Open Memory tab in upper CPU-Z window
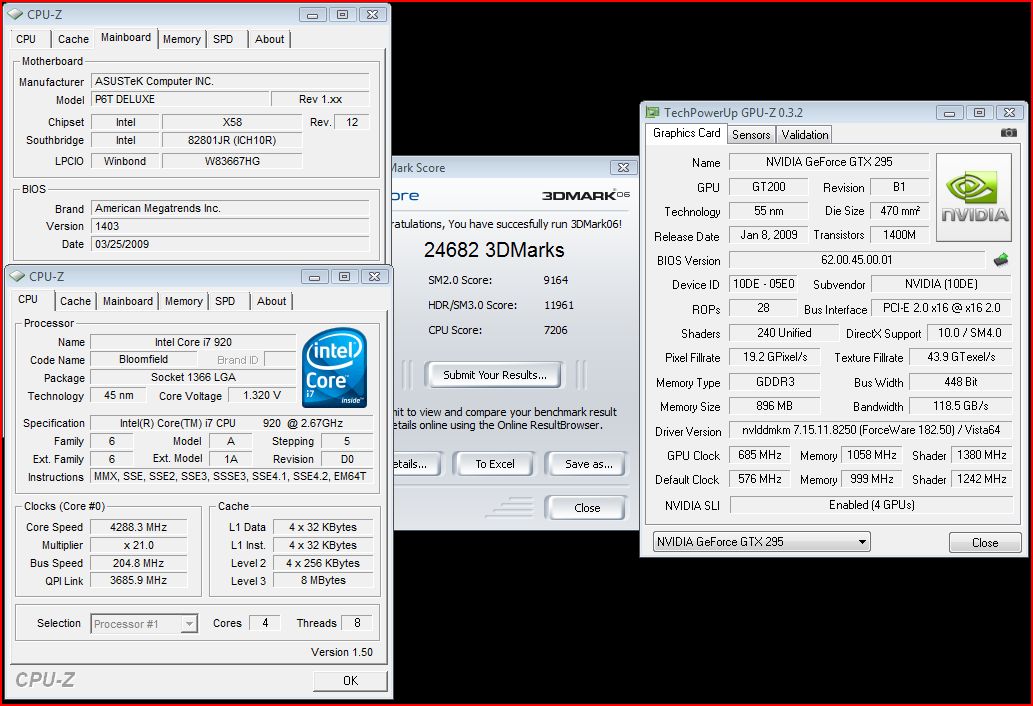Image resolution: width=1033 pixels, height=706 pixels. click(181, 39)
